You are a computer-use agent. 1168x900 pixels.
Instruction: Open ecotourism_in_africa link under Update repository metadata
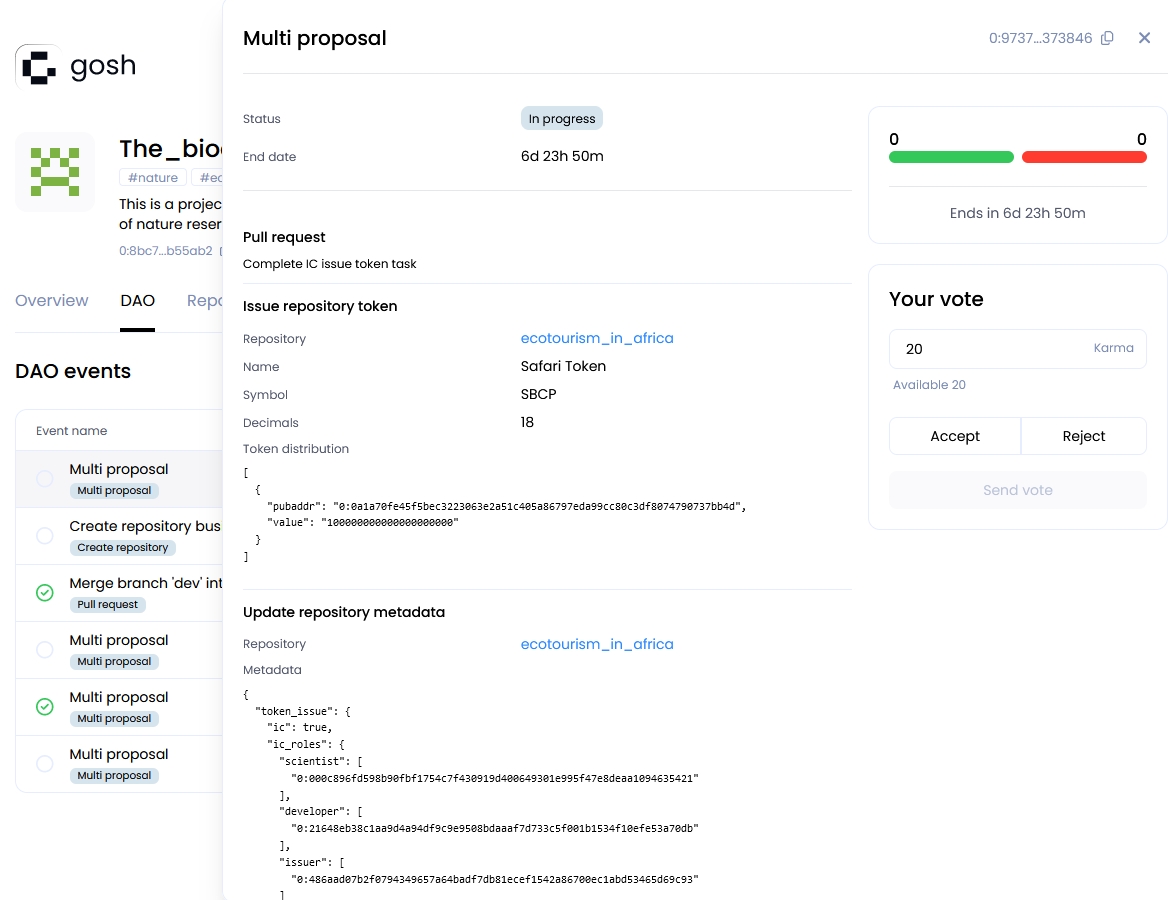tap(597, 644)
